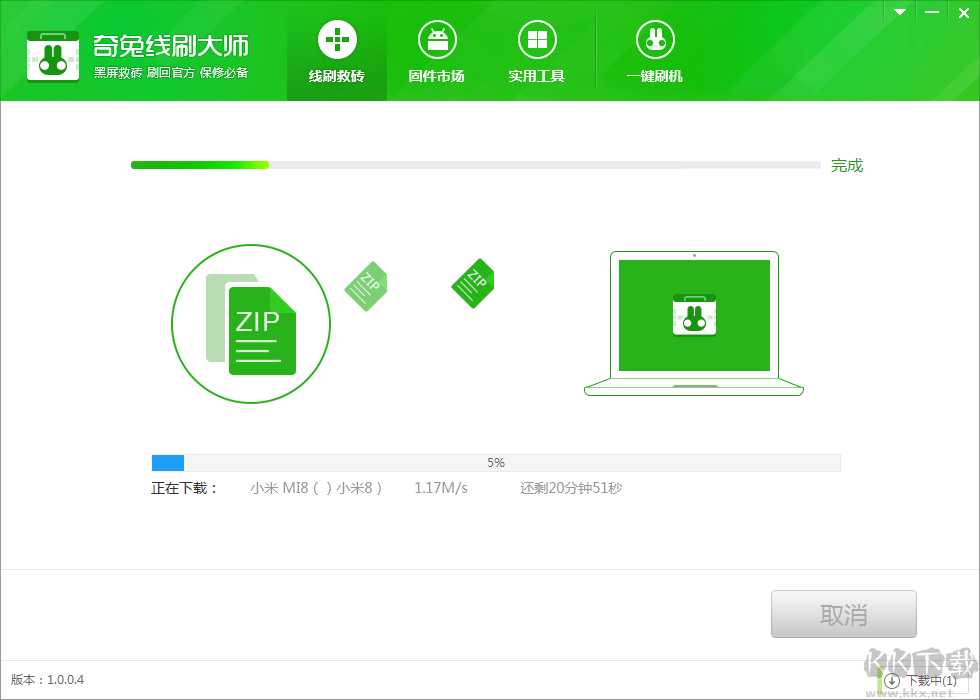Screen dimensions: 980x700
Task: Click the download arrow icon at bottom right
Action: pos(892,681)
